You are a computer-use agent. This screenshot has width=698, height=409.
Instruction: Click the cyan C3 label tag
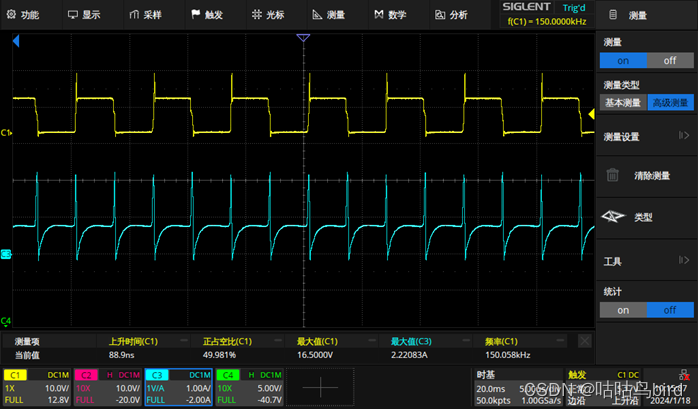[157, 375]
